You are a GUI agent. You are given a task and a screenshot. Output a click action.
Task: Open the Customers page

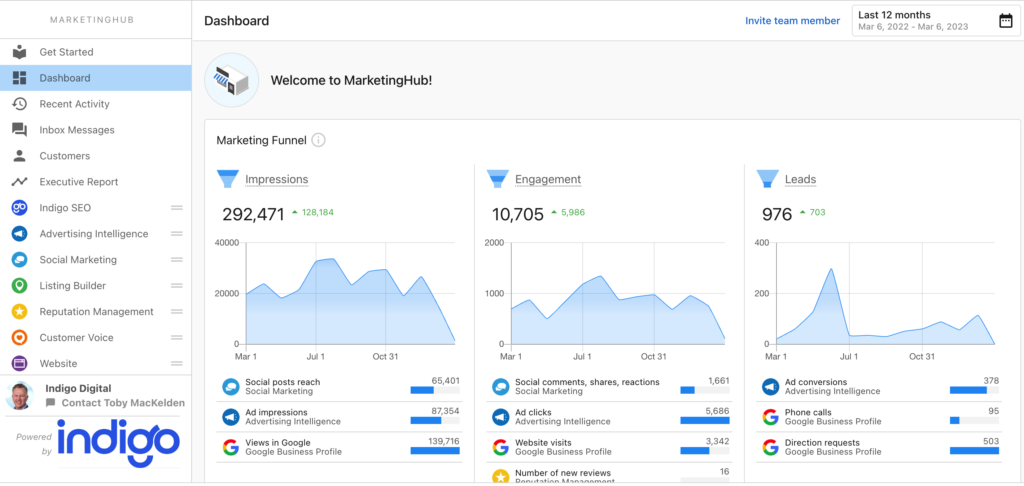coord(95,156)
